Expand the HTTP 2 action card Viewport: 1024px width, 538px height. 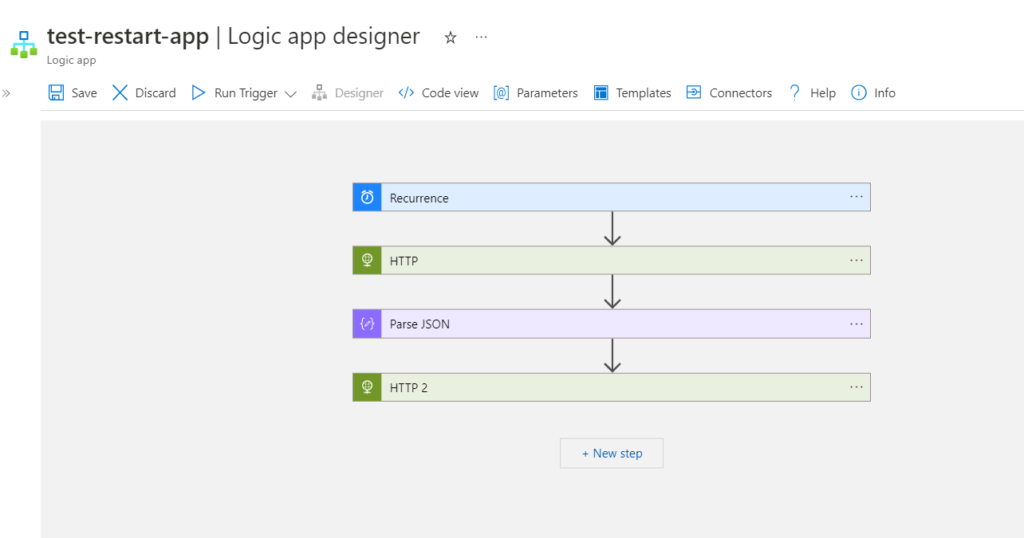[x=611, y=387]
